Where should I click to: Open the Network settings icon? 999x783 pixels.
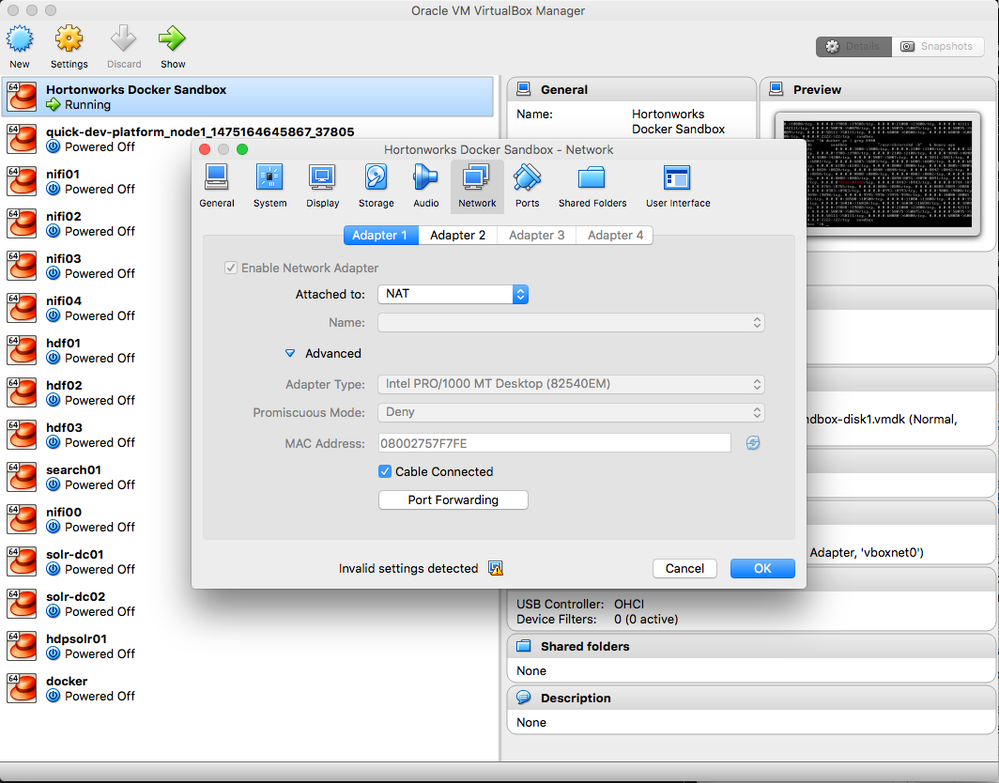tap(476, 185)
